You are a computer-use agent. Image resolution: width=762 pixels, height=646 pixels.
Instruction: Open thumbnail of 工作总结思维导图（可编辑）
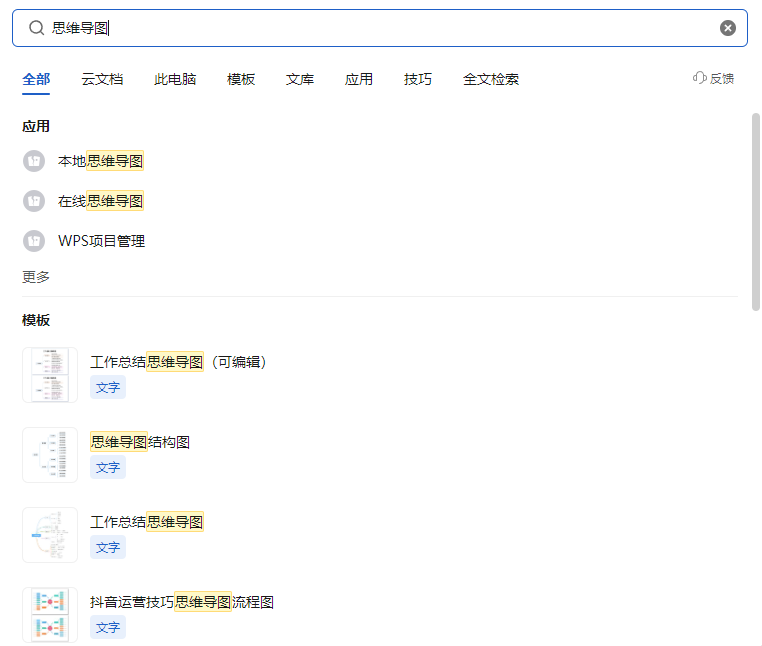tap(50, 375)
